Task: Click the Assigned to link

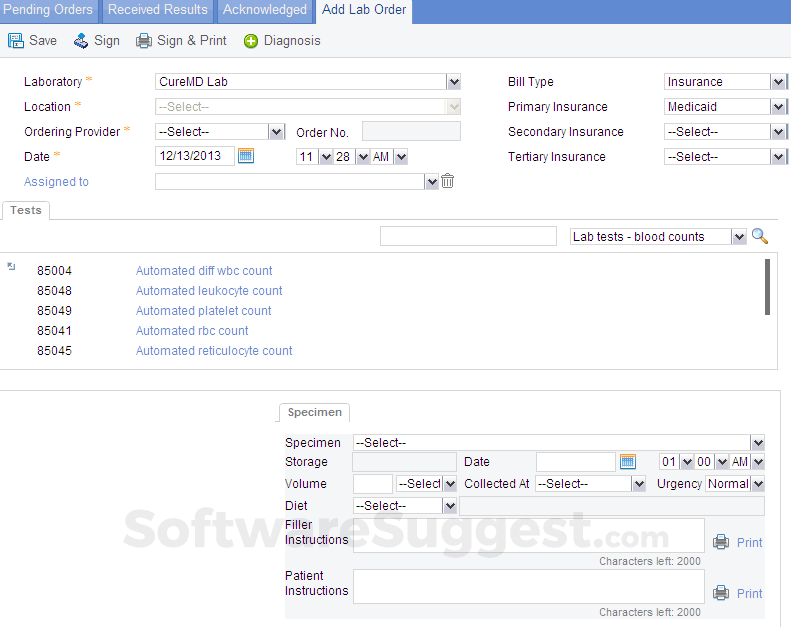Action: tap(56, 182)
